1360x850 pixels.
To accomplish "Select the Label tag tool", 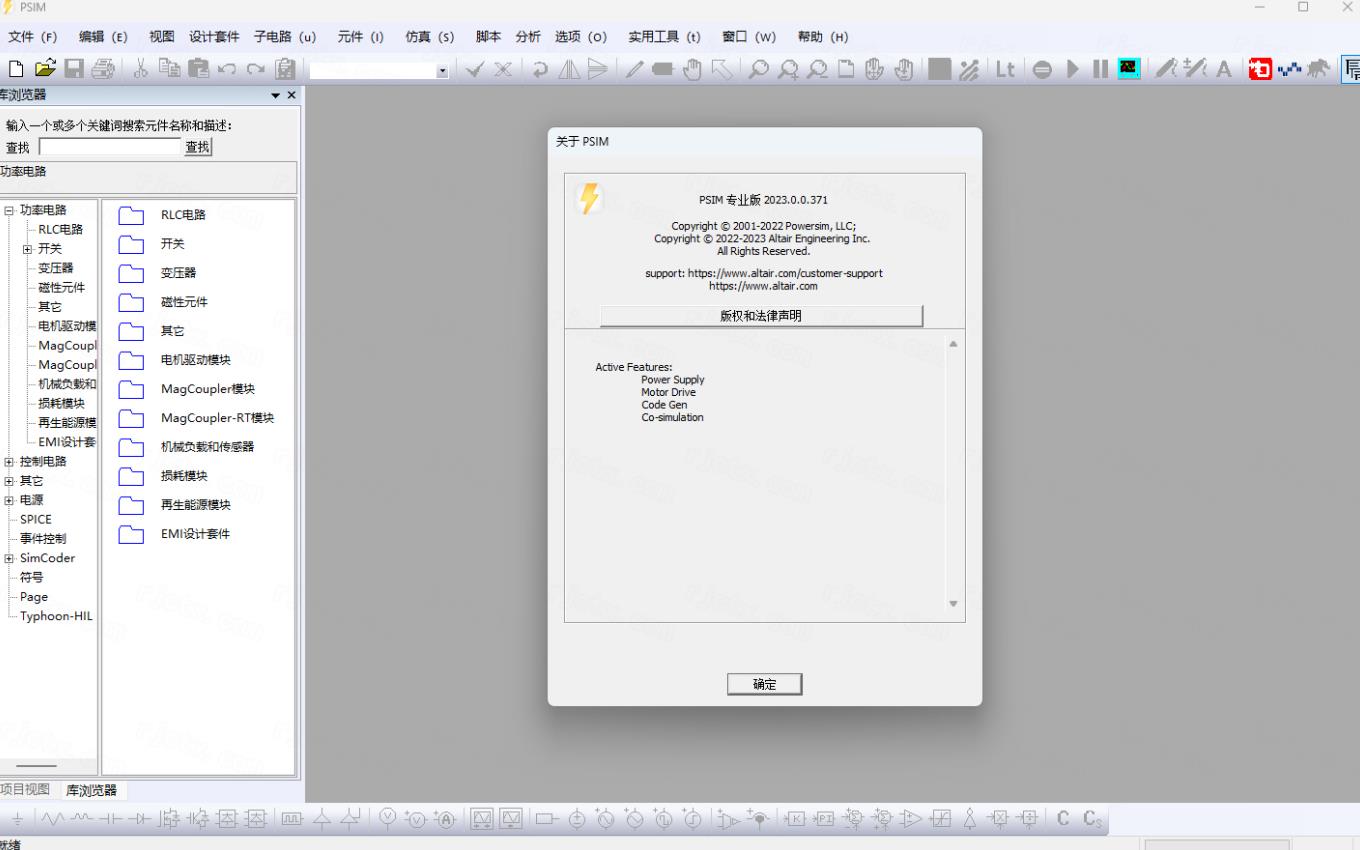I will click(x=663, y=69).
